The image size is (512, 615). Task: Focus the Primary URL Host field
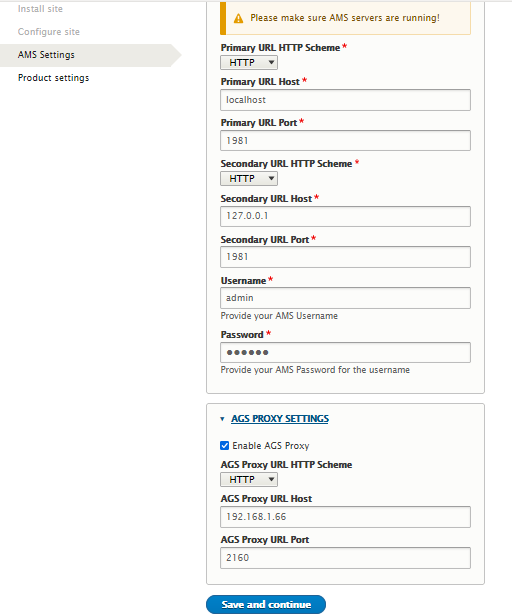pyautogui.click(x=345, y=100)
